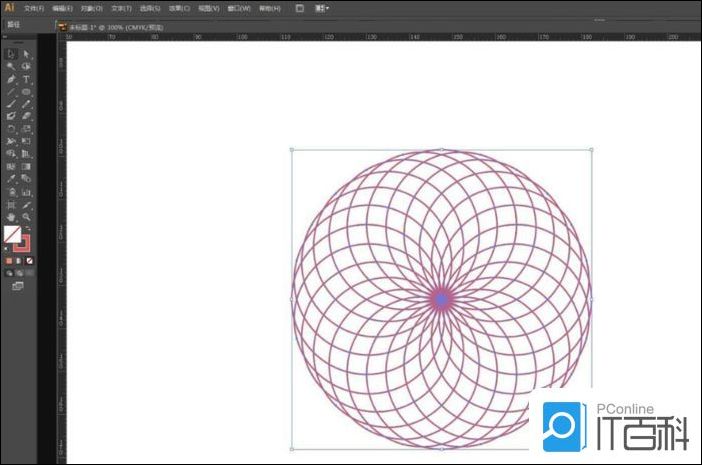Open the 文件(F) menu
The width and height of the screenshot is (702, 465).
pyautogui.click(x=34, y=8)
